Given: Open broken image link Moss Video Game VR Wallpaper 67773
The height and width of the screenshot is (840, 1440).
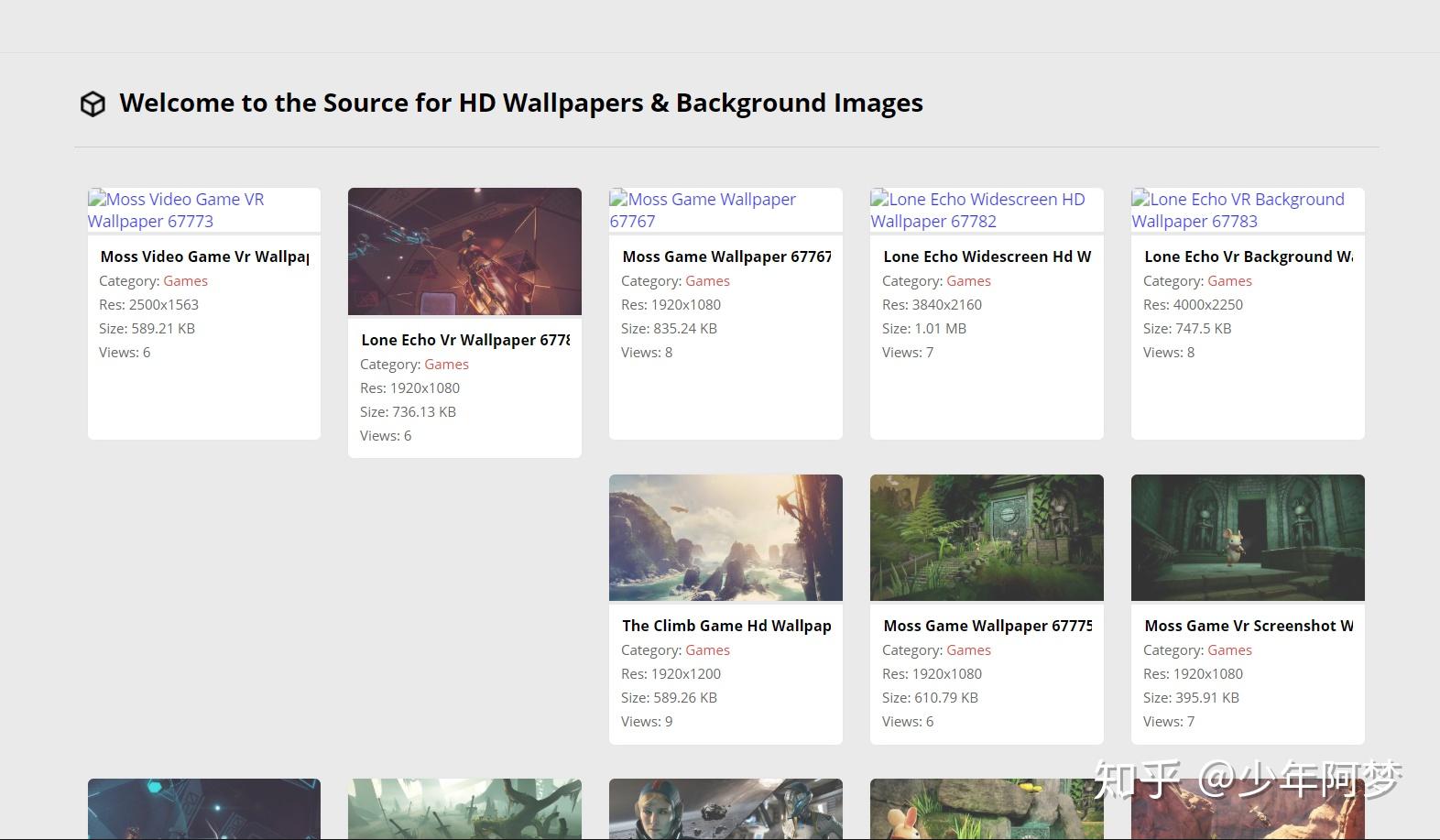Looking at the screenshot, I should [x=176, y=210].
